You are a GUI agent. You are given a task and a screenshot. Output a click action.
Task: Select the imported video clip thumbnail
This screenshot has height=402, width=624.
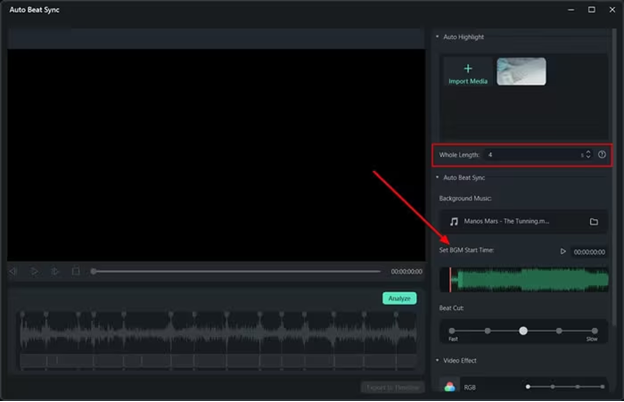click(521, 71)
